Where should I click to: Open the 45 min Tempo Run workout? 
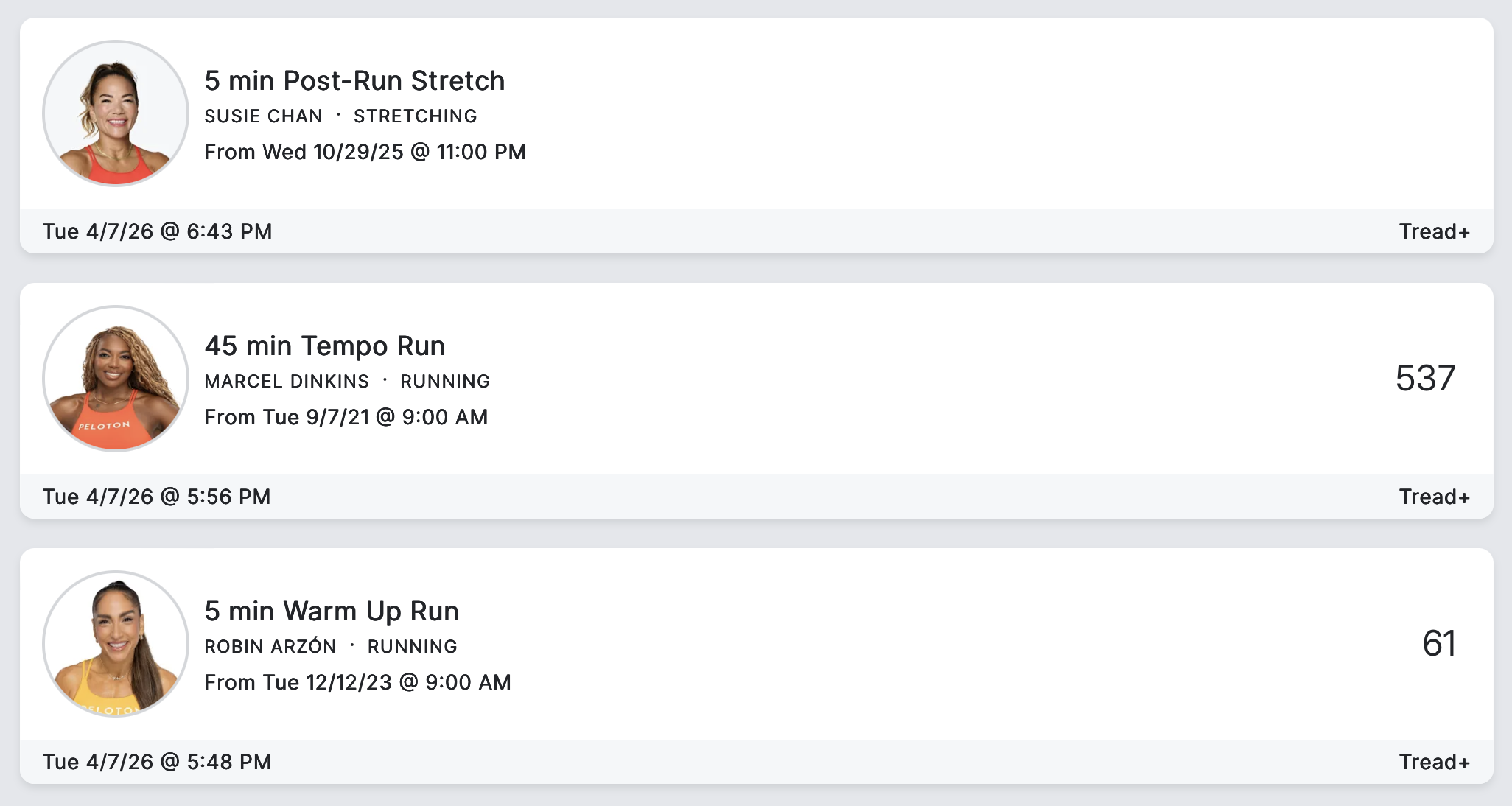324,346
